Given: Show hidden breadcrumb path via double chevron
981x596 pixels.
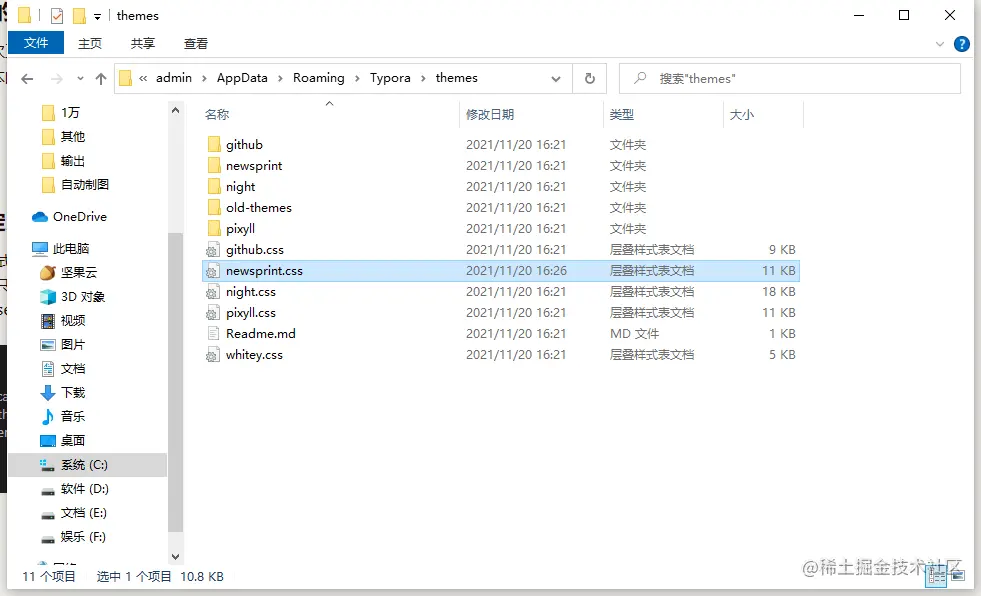Looking at the screenshot, I should [x=143, y=78].
